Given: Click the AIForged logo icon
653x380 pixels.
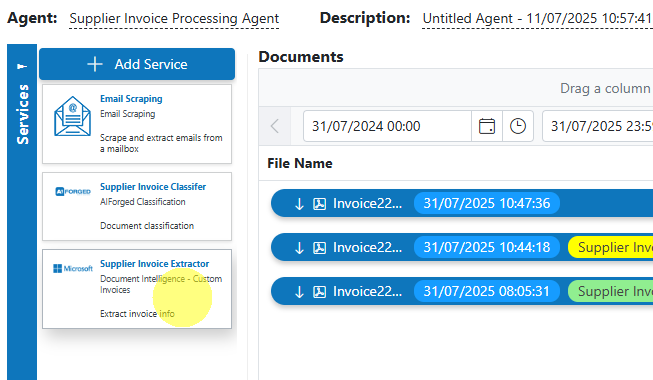Looking at the screenshot, I should click(x=73, y=191).
